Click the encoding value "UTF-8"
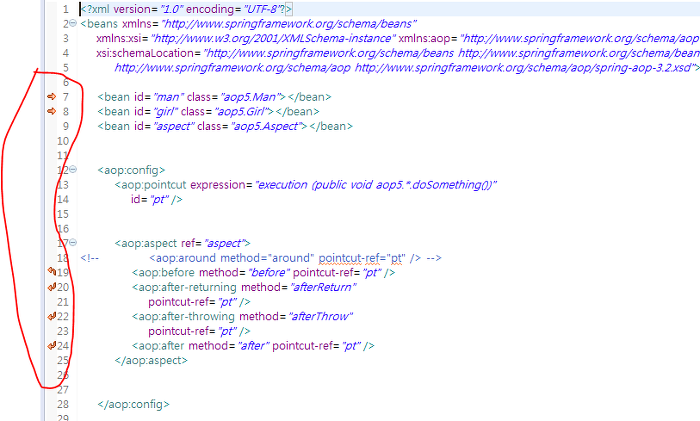 pos(260,9)
